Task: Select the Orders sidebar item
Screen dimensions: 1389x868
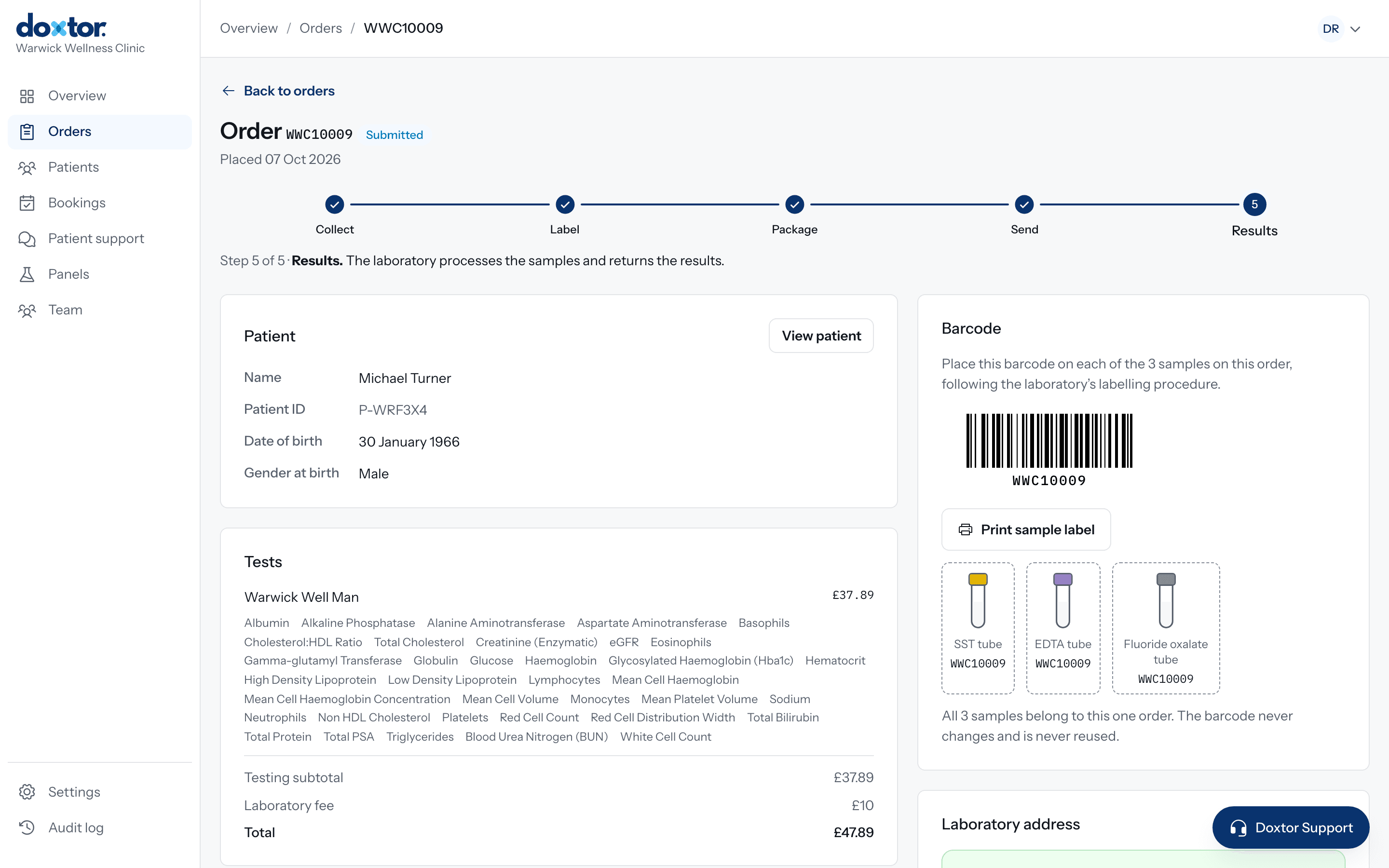Action: 100,132
